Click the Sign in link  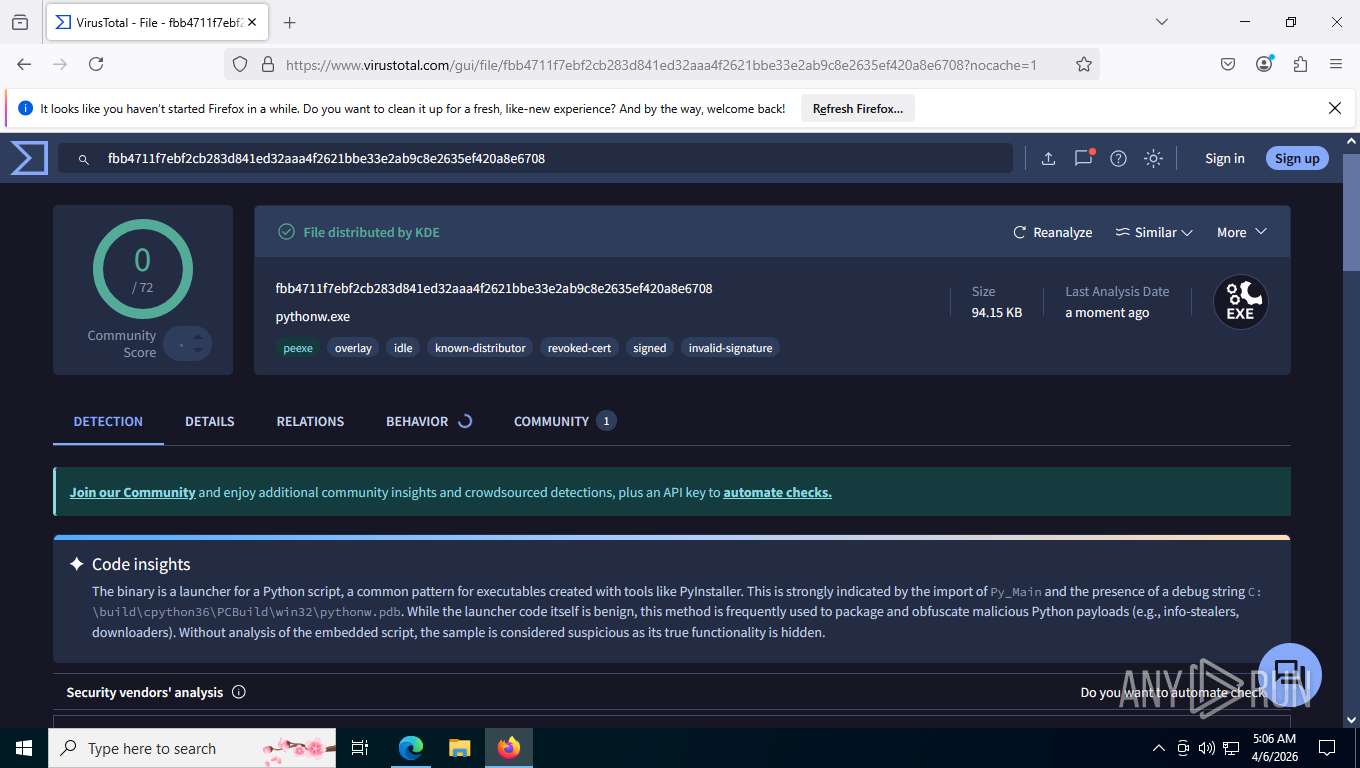click(x=1225, y=158)
